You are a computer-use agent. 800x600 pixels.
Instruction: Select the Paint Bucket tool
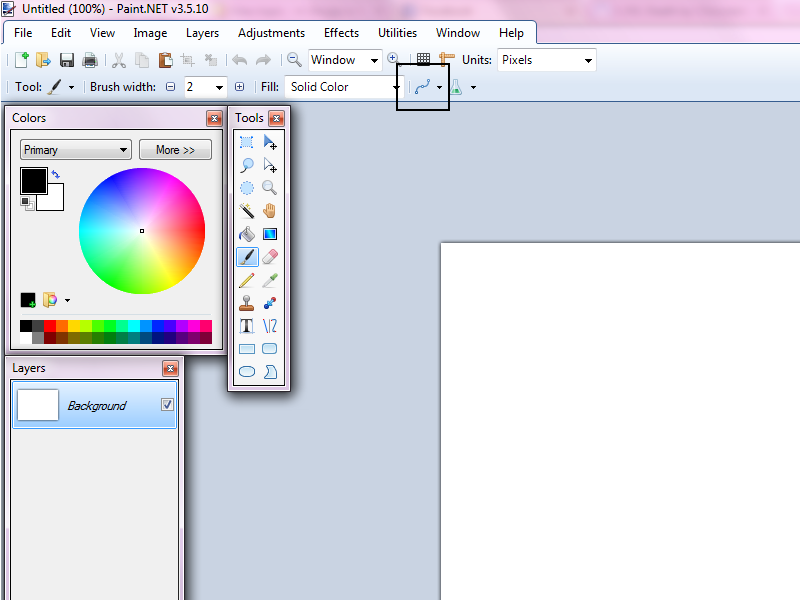[246, 234]
